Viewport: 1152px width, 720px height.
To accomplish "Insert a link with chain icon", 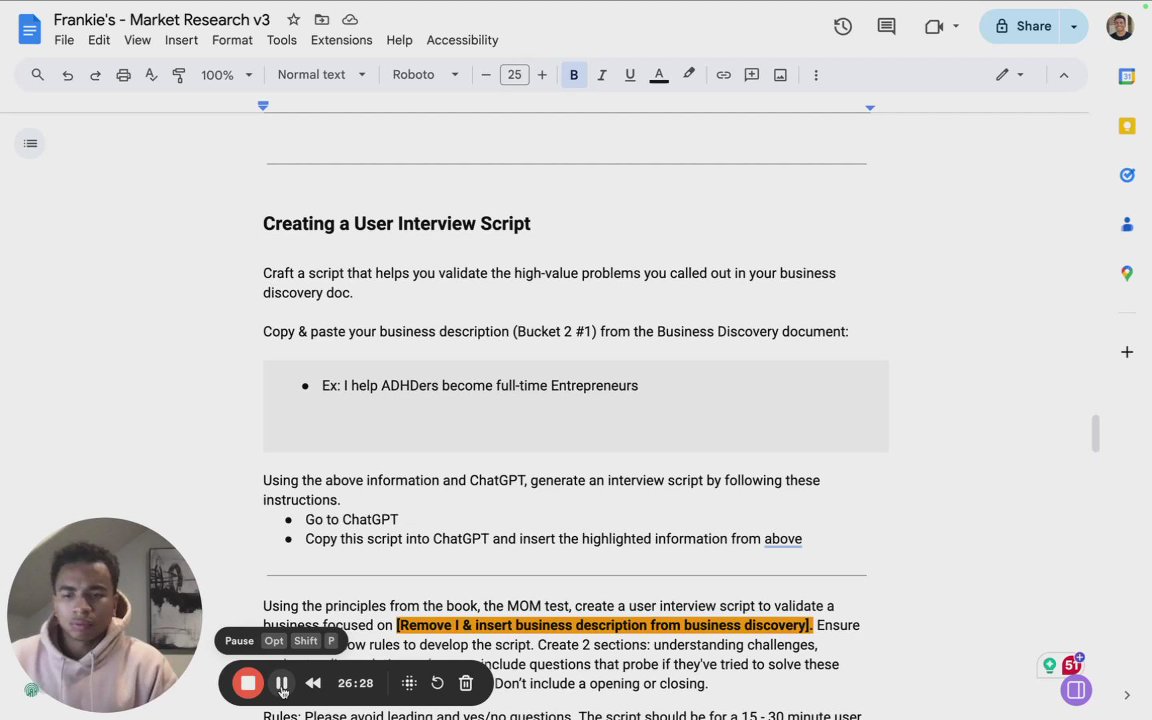I will (724, 75).
